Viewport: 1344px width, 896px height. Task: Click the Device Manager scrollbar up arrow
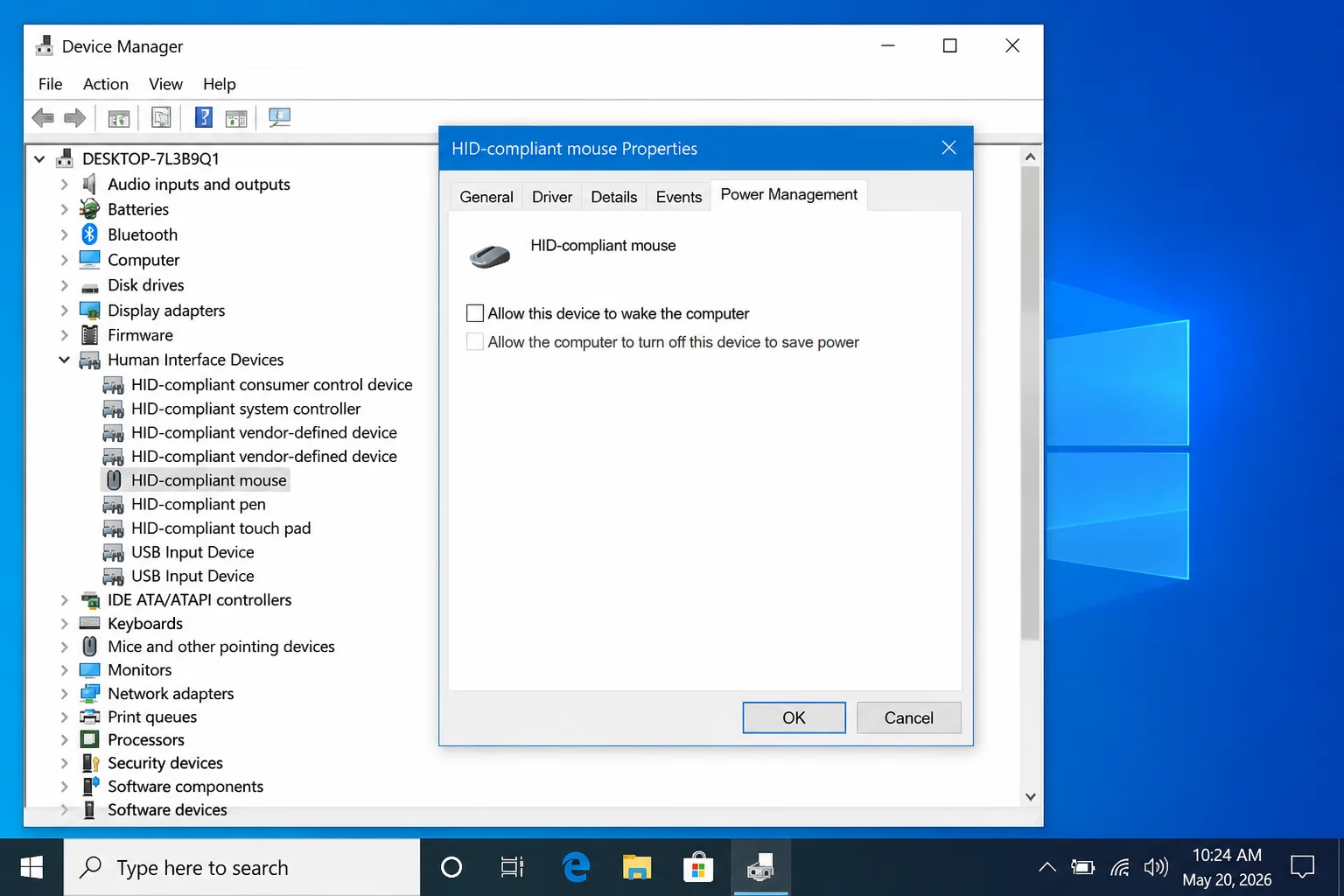(x=1030, y=157)
